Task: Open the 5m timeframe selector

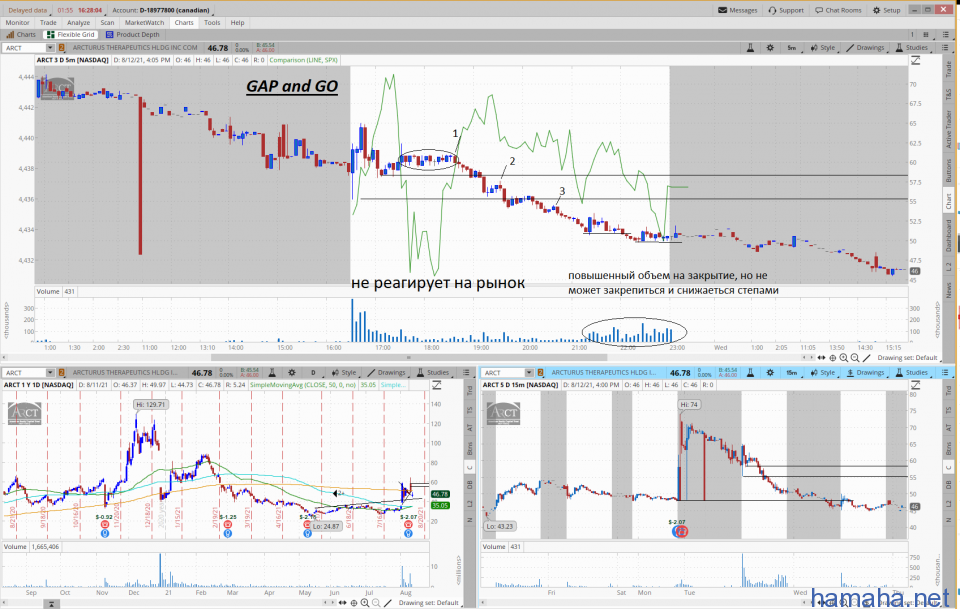Action: pyautogui.click(x=792, y=48)
